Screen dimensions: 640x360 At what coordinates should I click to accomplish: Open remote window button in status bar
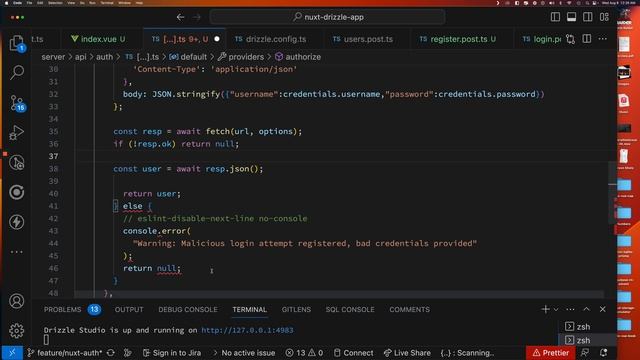(x=12, y=353)
